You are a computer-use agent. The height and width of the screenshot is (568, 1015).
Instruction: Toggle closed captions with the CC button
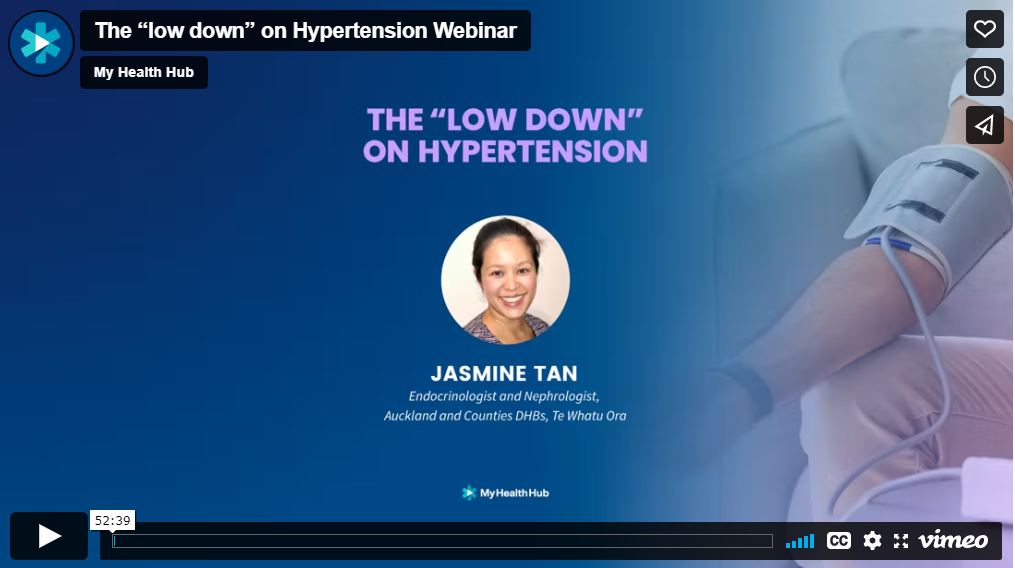point(838,541)
